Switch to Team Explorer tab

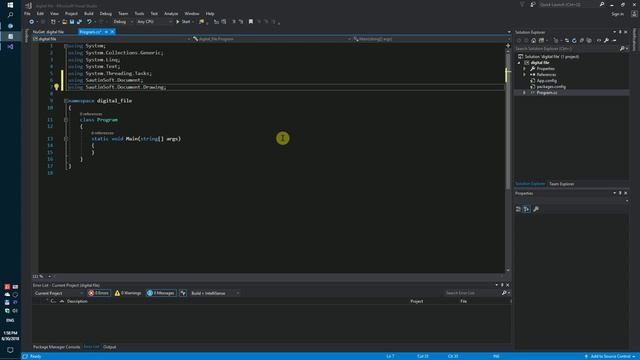point(562,184)
